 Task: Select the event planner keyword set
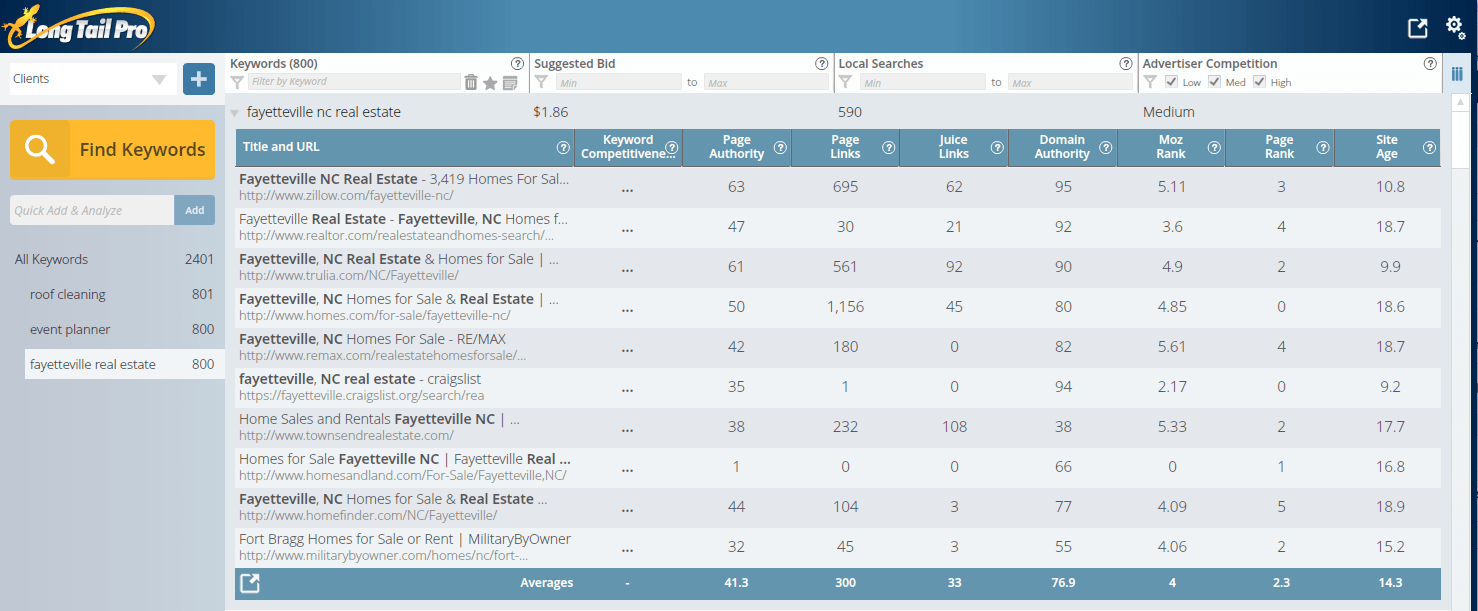point(121,329)
